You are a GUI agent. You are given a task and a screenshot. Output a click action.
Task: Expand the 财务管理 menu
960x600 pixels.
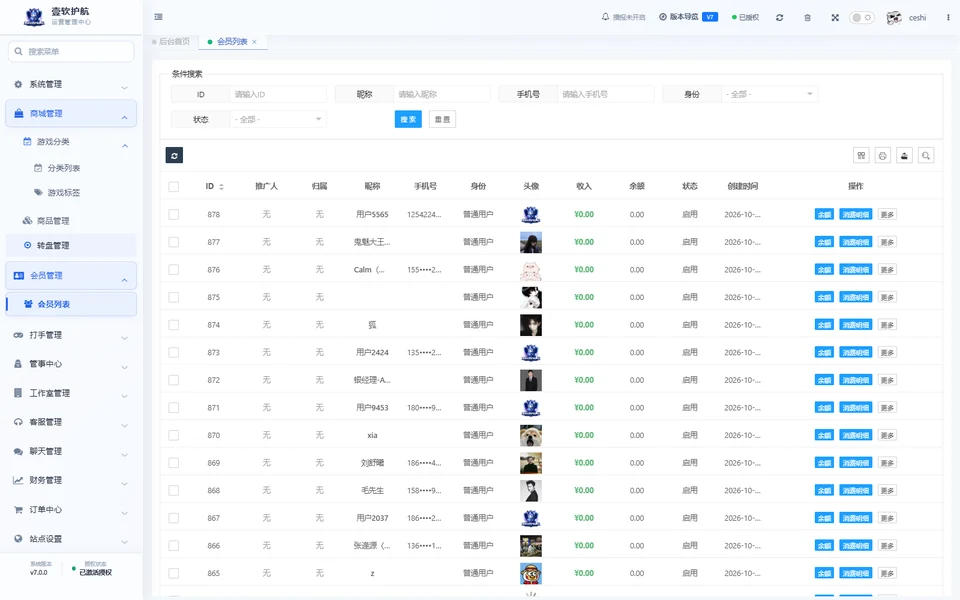click(x=71, y=481)
